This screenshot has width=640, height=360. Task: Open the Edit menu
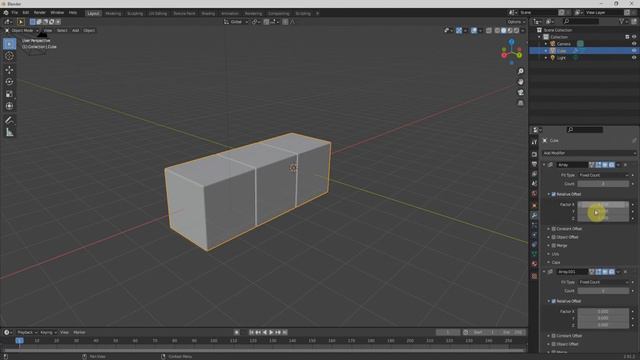click(x=26, y=13)
